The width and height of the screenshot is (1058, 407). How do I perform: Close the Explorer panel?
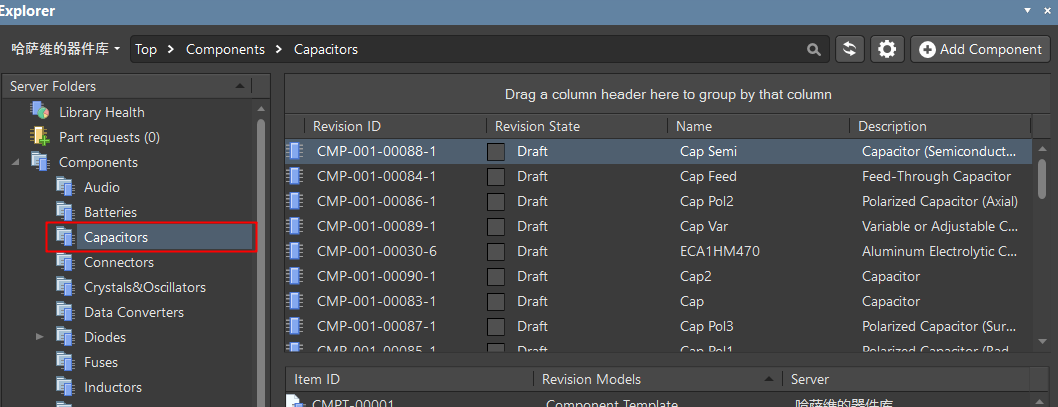tap(1047, 11)
